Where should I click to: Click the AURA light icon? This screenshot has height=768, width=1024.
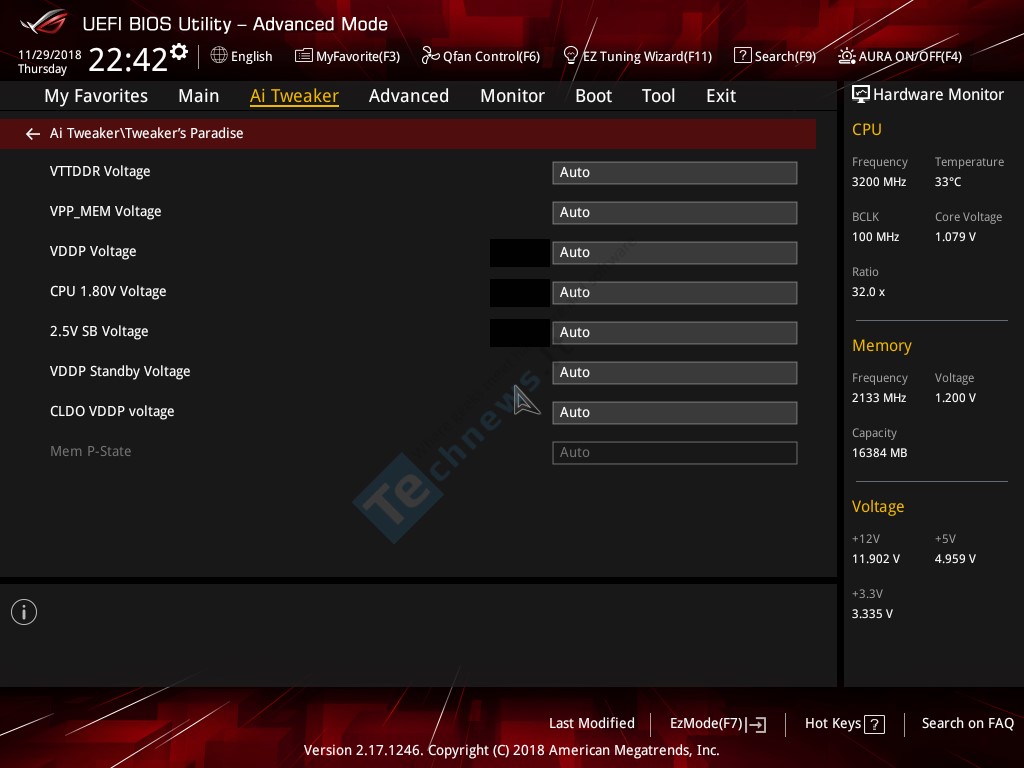click(x=846, y=56)
